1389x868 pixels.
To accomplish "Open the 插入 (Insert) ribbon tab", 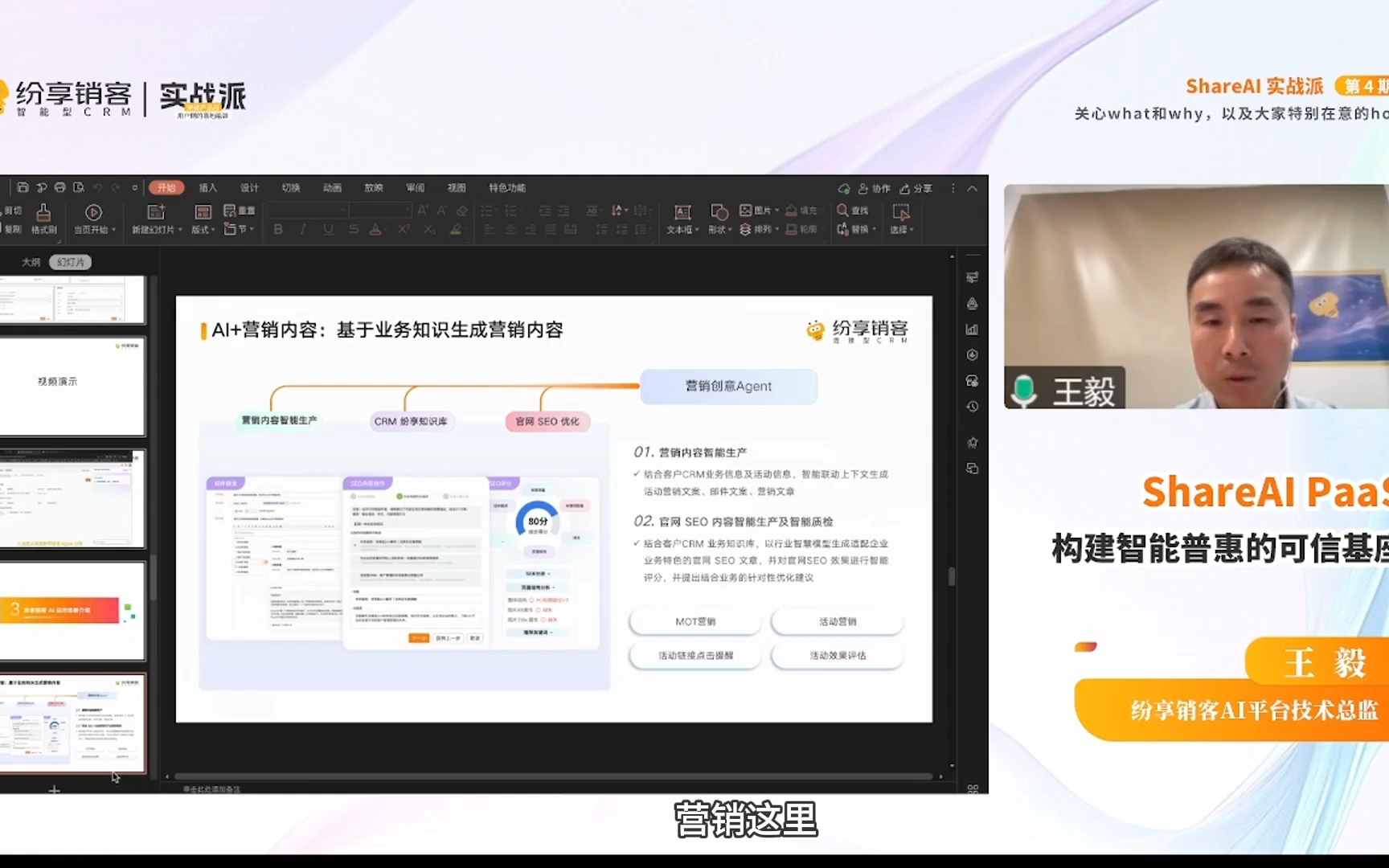I will [208, 187].
